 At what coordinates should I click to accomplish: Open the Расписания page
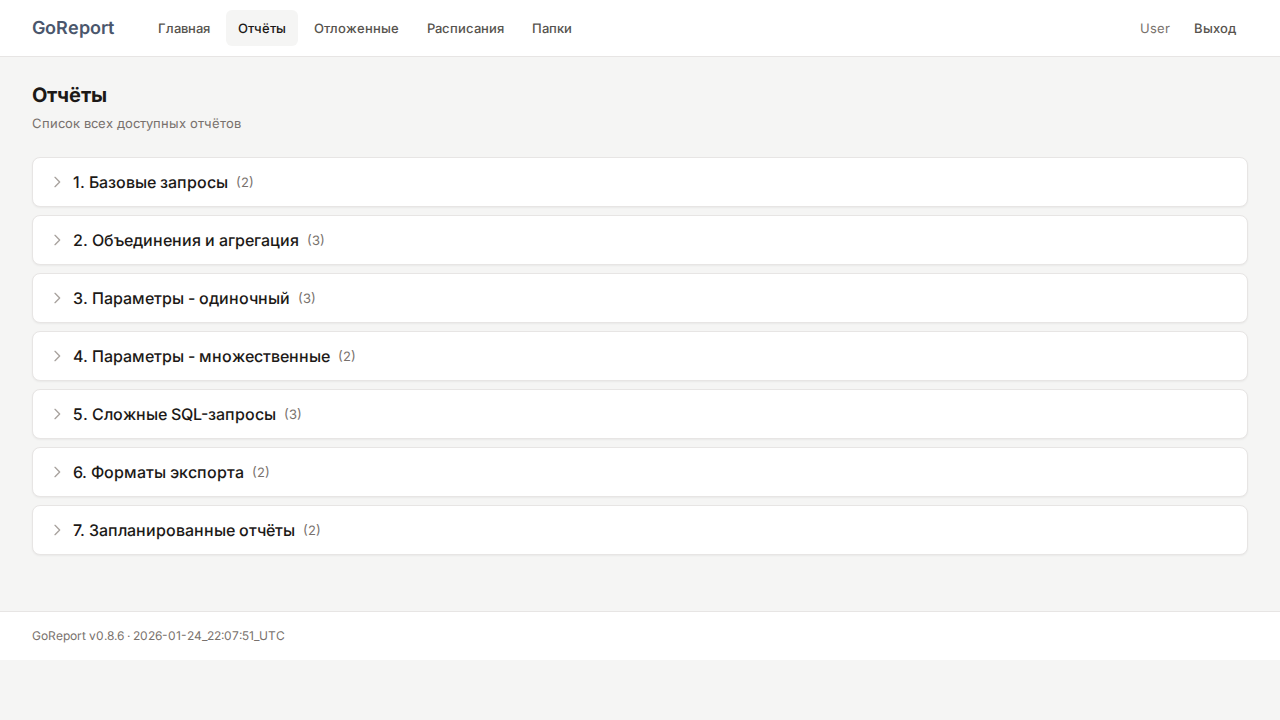point(465,28)
